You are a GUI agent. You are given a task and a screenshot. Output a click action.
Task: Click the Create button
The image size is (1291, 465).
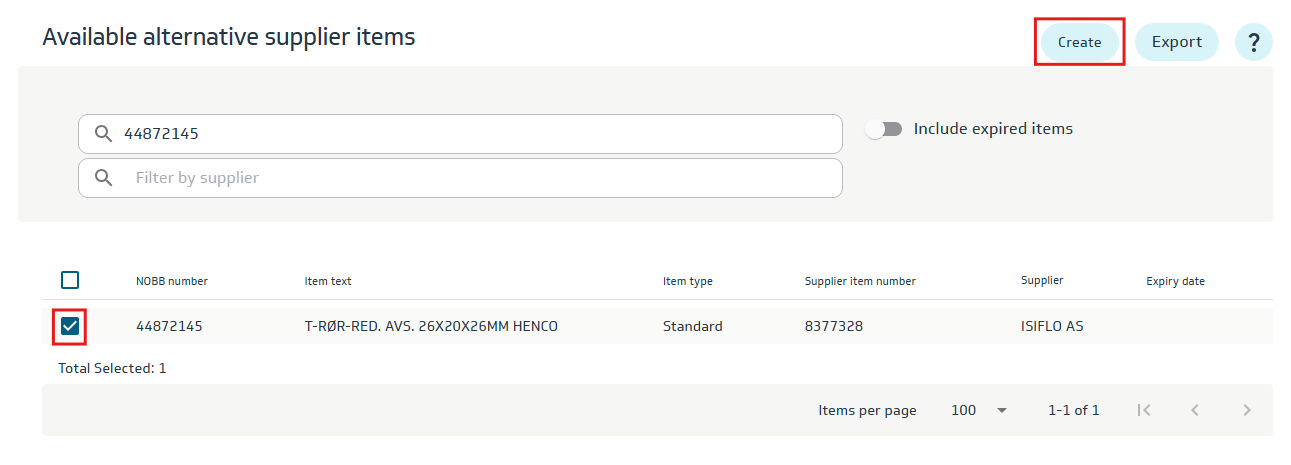pyautogui.click(x=1079, y=42)
